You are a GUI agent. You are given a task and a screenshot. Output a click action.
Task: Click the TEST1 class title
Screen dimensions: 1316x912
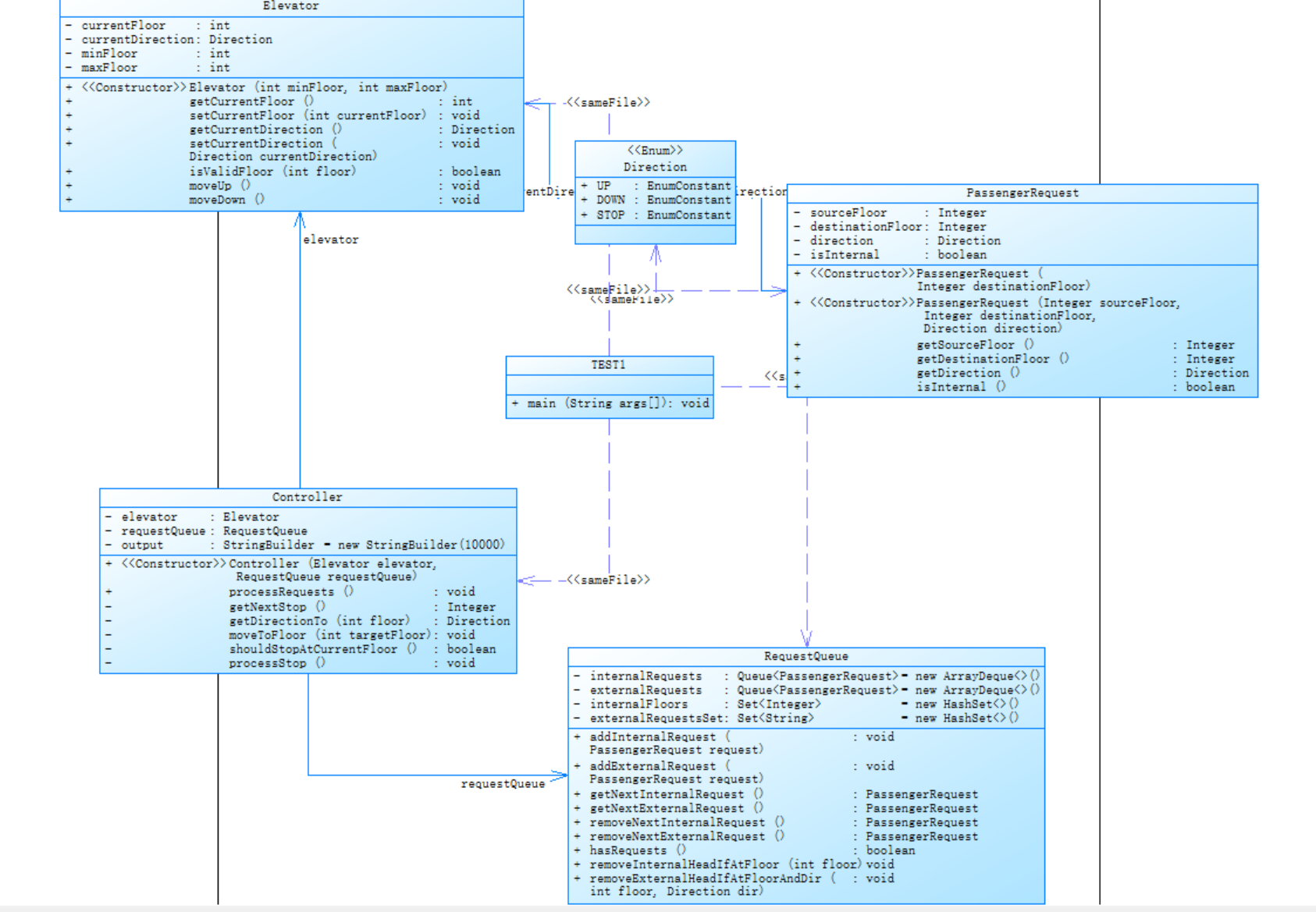(608, 364)
